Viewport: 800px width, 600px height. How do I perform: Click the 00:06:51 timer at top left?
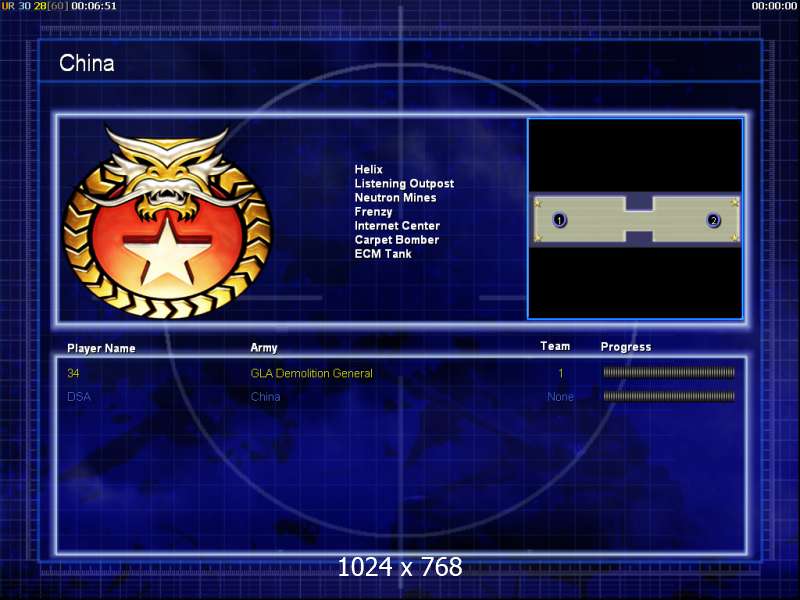click(x=94, y=6)
